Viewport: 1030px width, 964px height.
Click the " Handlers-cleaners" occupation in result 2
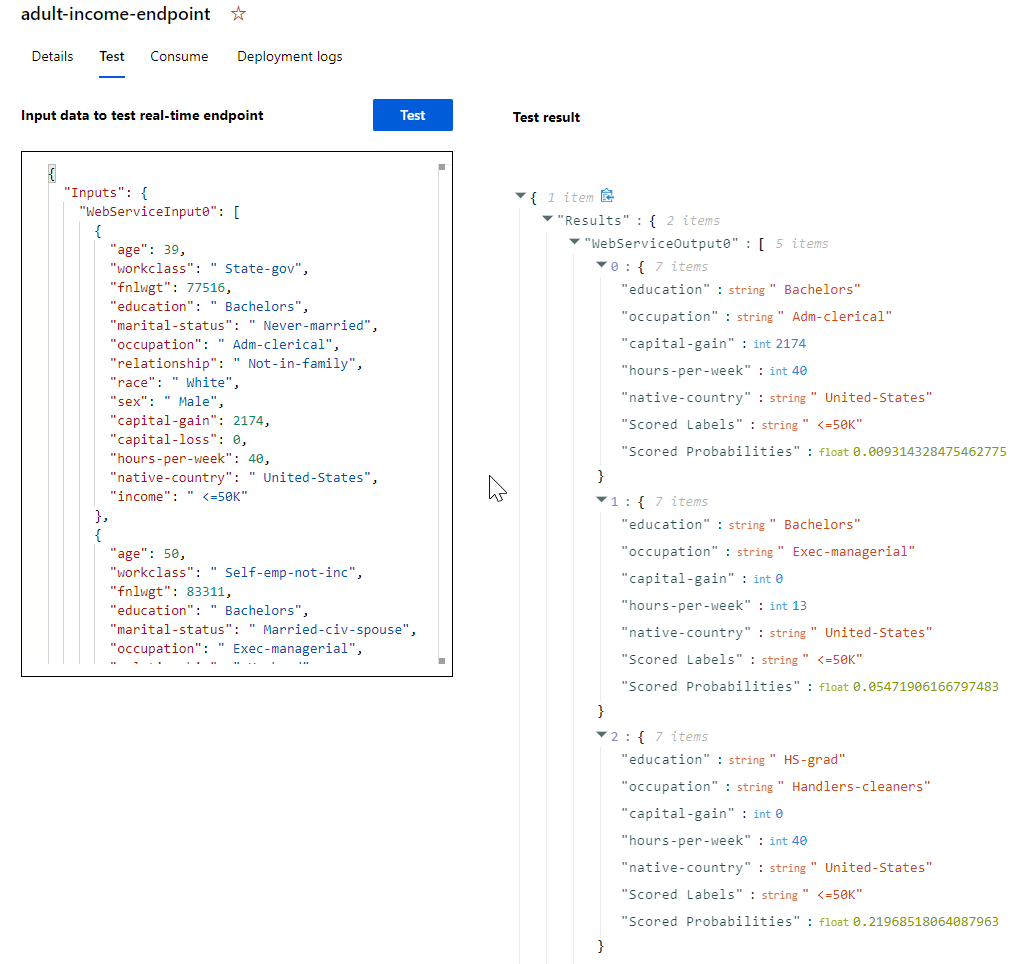tap(854, 787)
